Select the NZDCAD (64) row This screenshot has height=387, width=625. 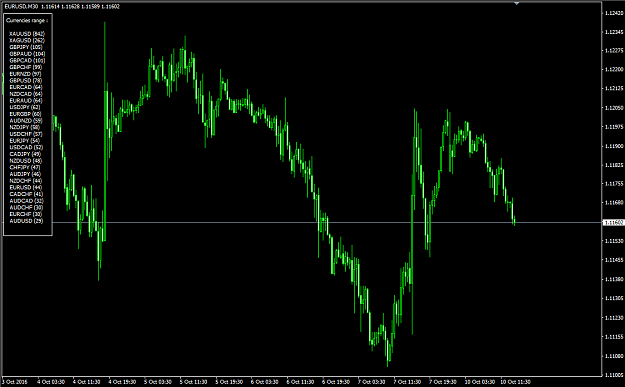click(x=26, y=94)
